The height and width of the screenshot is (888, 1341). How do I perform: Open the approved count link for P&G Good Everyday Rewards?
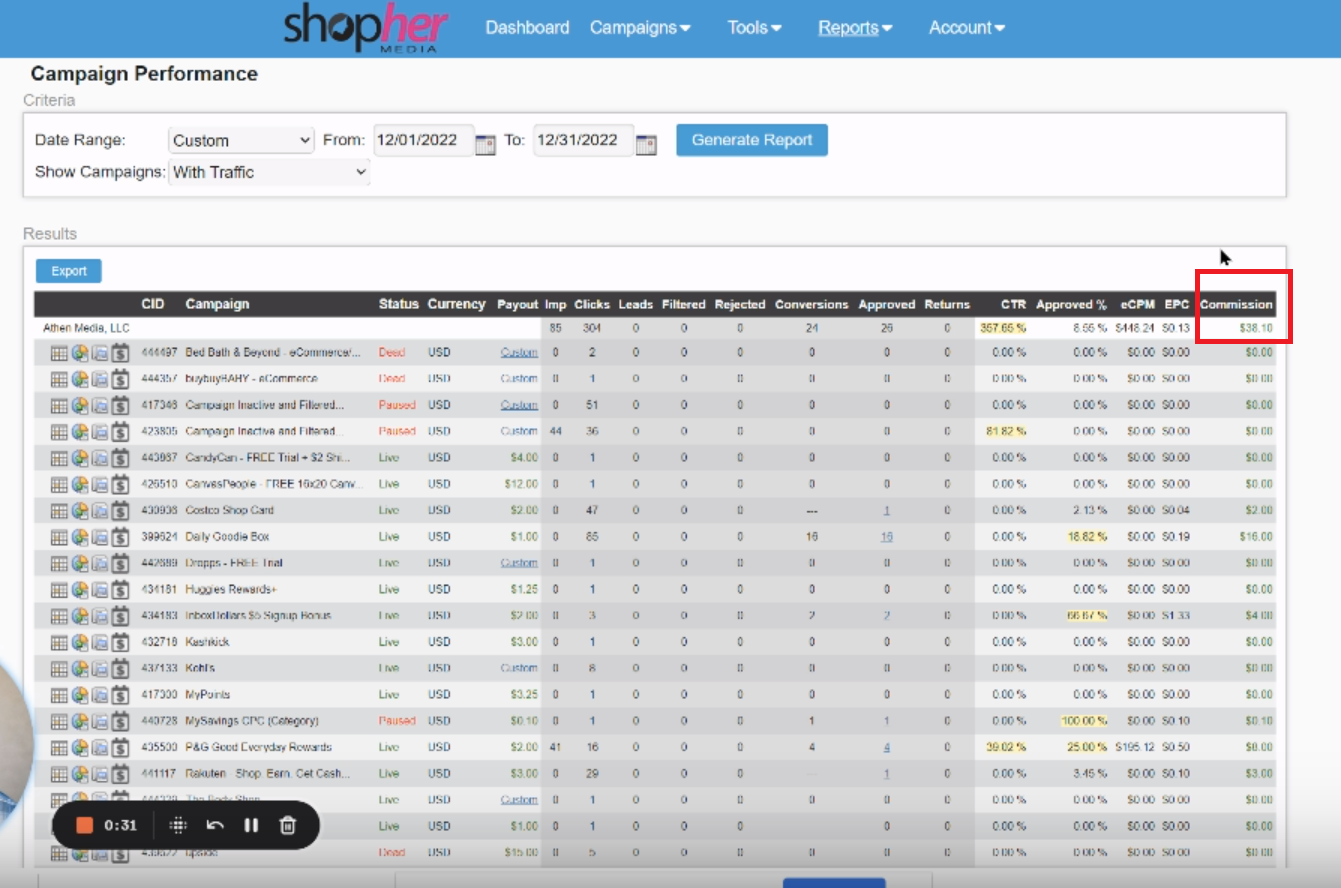point(886,747)
